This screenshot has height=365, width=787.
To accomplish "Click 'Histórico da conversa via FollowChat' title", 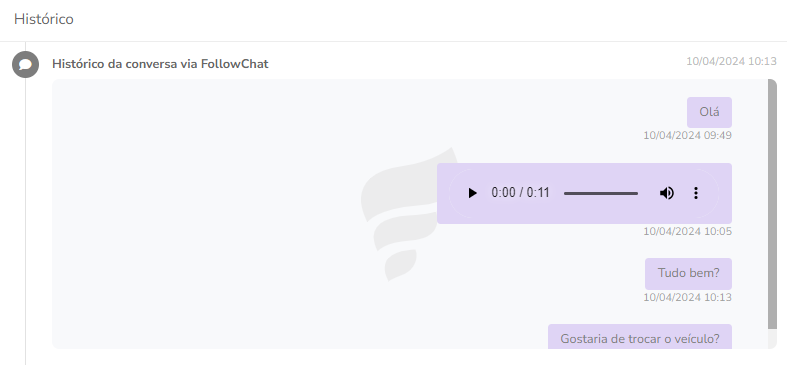I will point(160,64).
